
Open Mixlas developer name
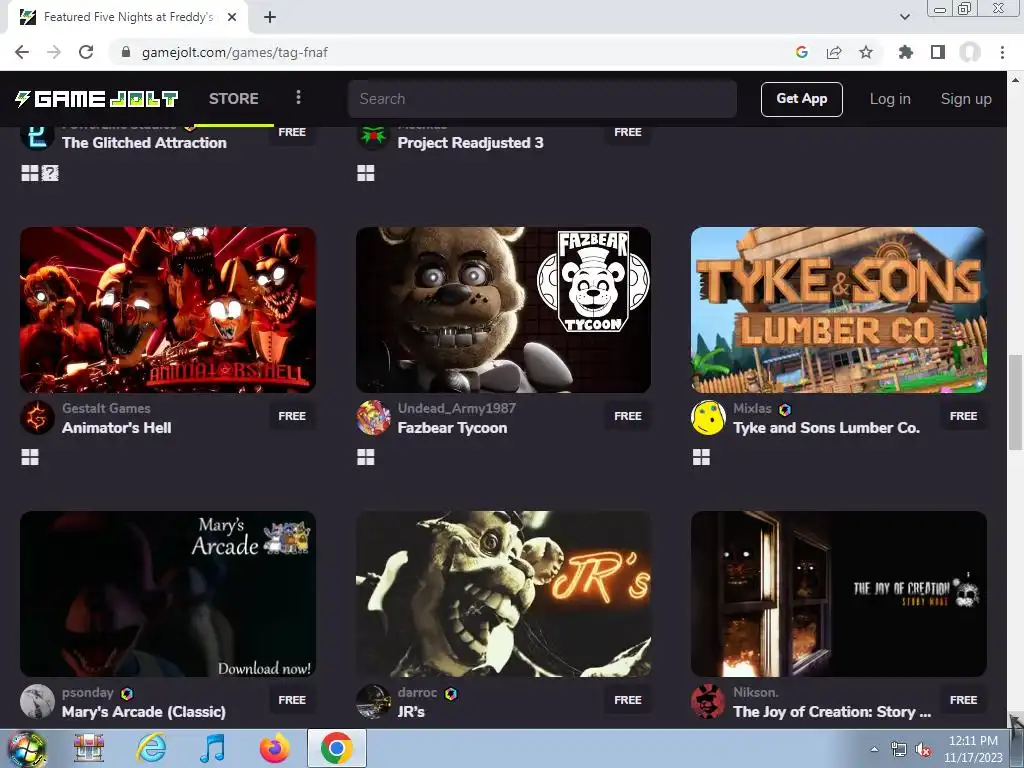pyautogui.click(x=752, y=408)
